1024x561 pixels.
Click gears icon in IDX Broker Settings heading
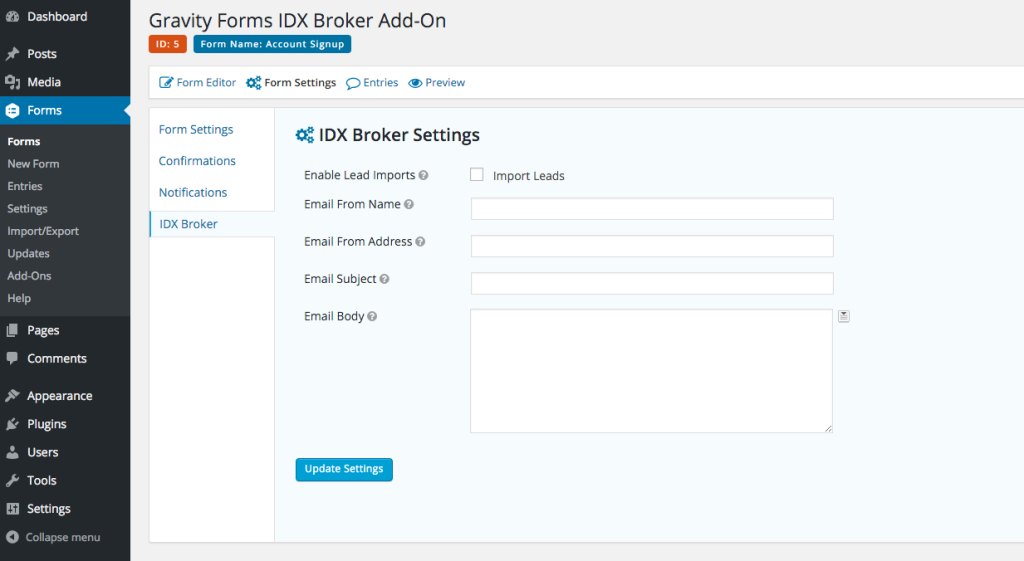point(305,135)
